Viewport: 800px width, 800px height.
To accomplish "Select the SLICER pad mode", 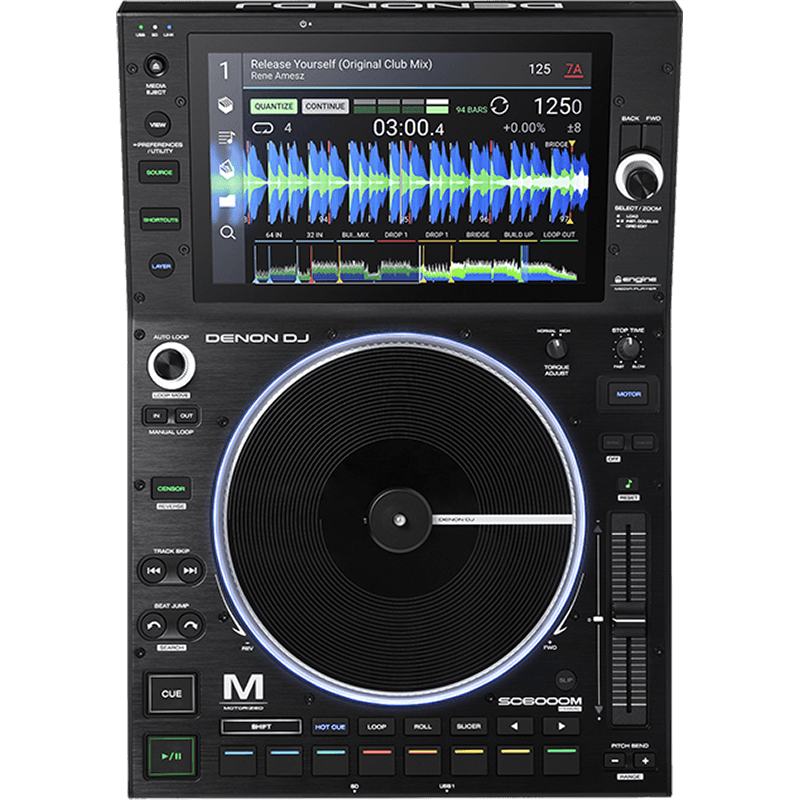I will pos(468,727).
